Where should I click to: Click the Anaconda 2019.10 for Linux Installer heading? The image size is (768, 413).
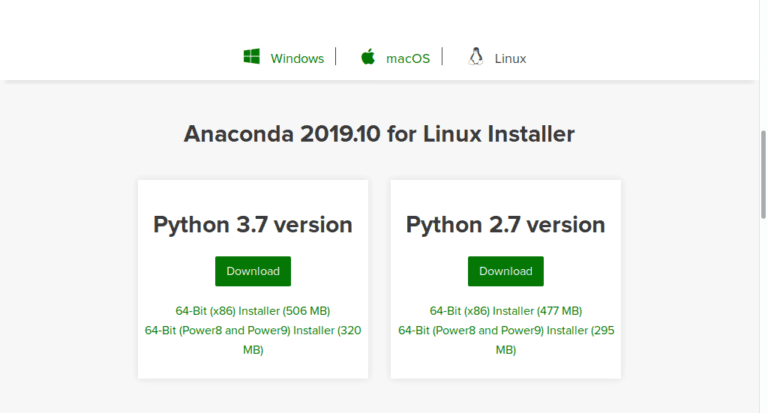[379, 134]
